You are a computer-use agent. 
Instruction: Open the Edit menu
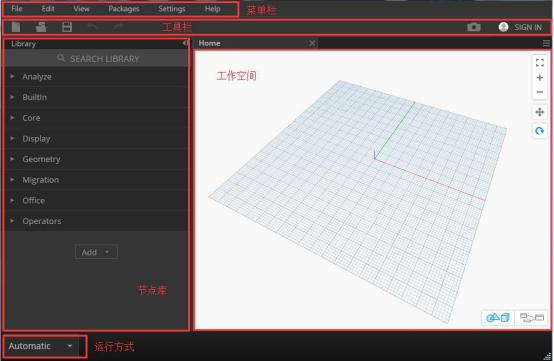click(48, 9)
